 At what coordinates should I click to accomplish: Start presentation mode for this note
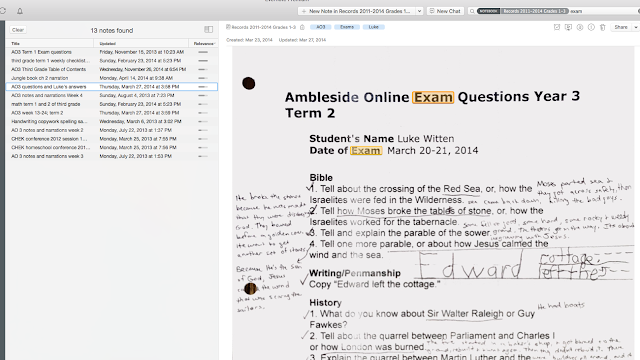tap(568, 27)
